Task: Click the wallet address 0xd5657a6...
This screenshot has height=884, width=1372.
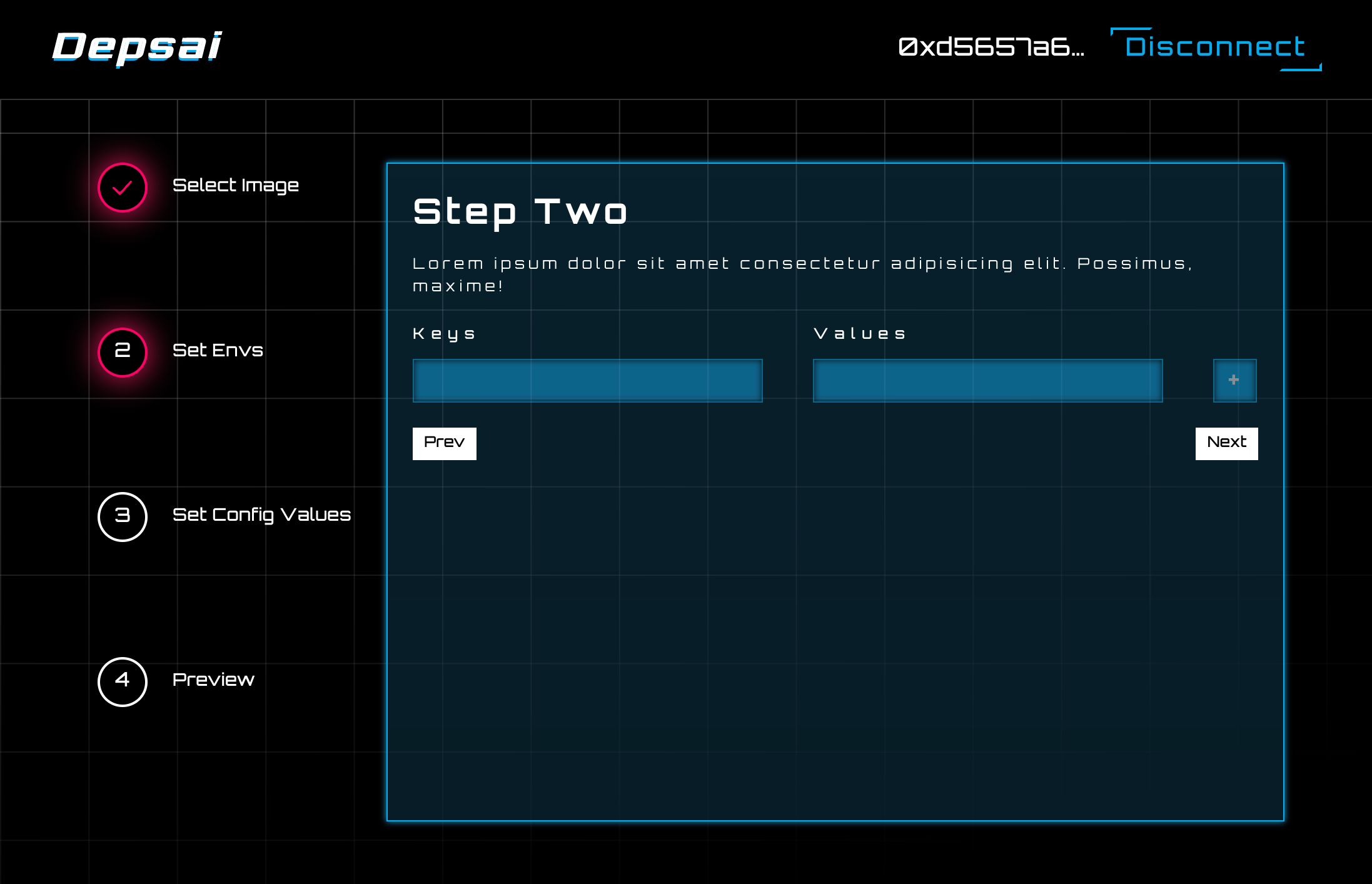Action: coord(991,48)
